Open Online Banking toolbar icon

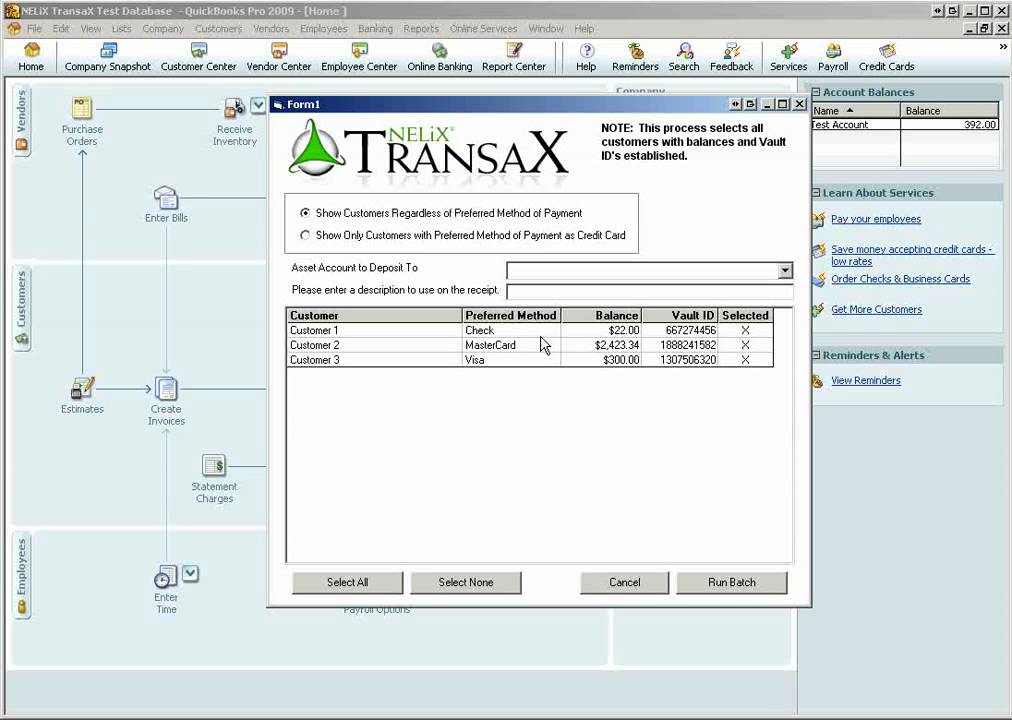(x=440, y=57)
